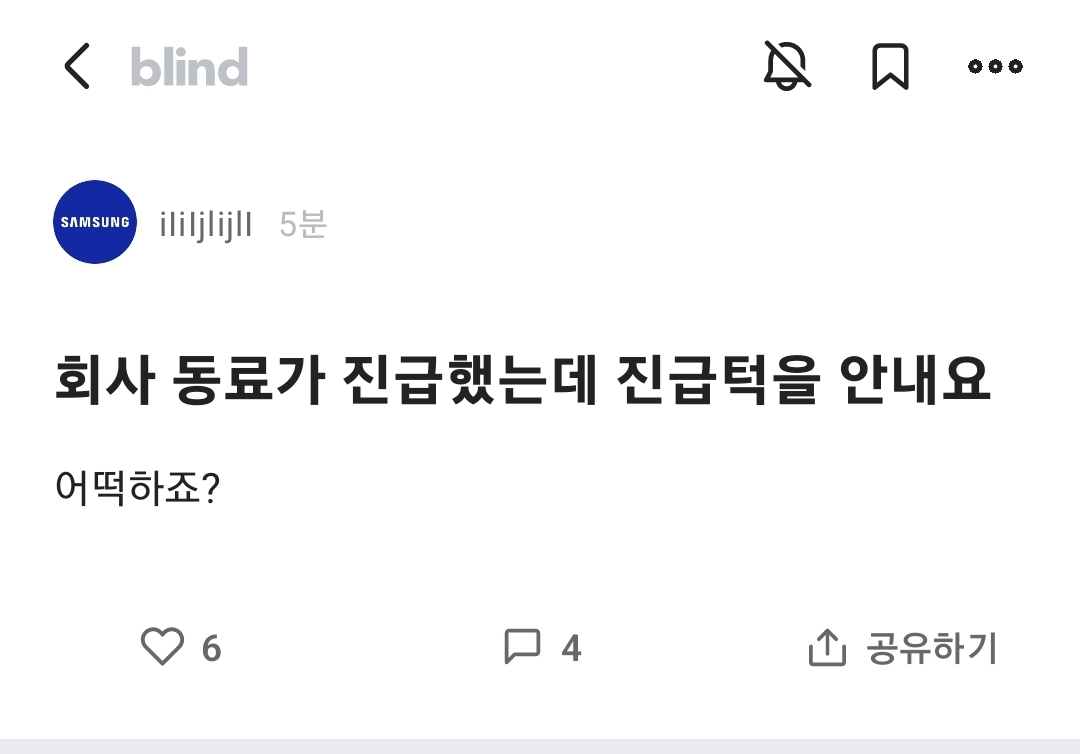
Task: Tap the word 진급턱을 in the title
Action: (x=706, y=381)
